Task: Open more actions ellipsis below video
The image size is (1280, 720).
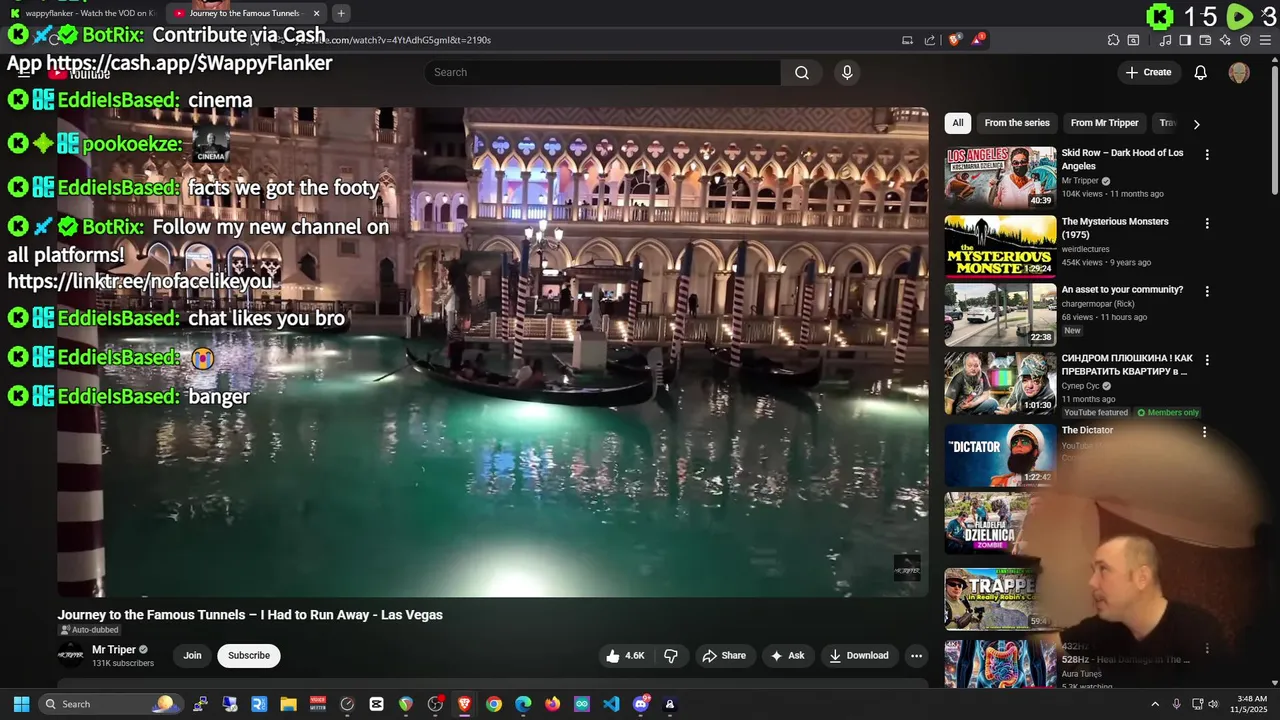Action: click(x=916, y=656)
